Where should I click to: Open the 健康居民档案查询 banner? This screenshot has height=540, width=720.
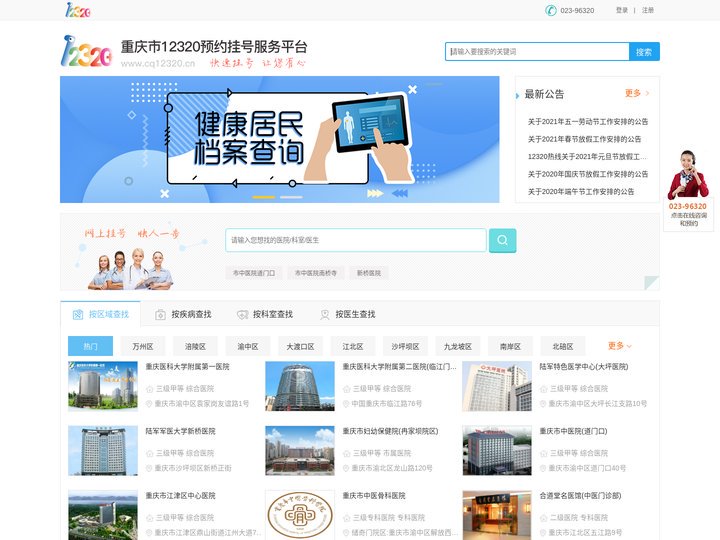(x=280, y=140)
